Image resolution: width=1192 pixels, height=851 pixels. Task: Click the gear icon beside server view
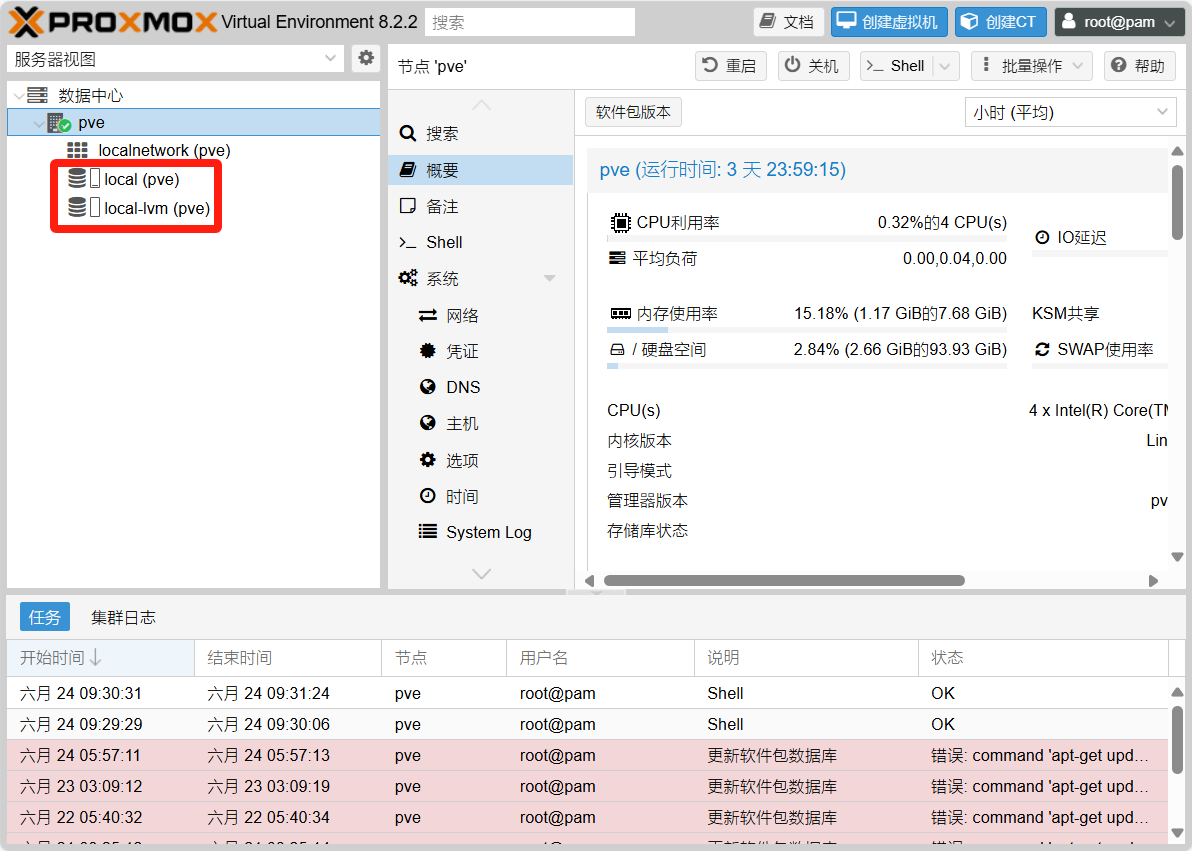pyautogui.click(x=366, y=59)
